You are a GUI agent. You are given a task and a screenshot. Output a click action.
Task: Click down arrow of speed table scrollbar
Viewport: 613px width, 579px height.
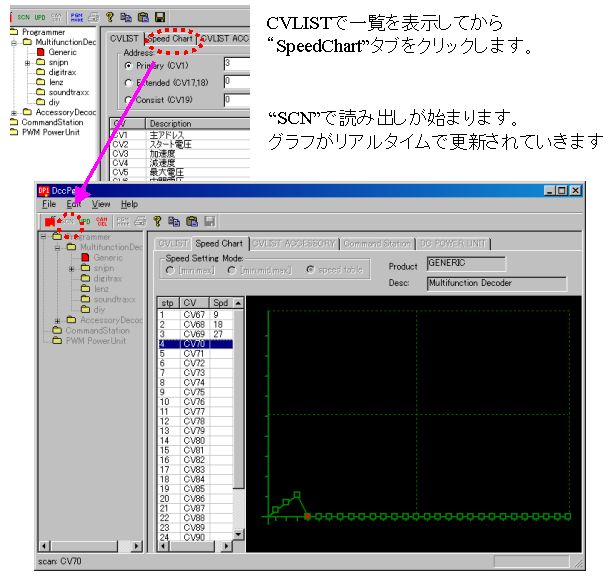(x=238, y=534)
